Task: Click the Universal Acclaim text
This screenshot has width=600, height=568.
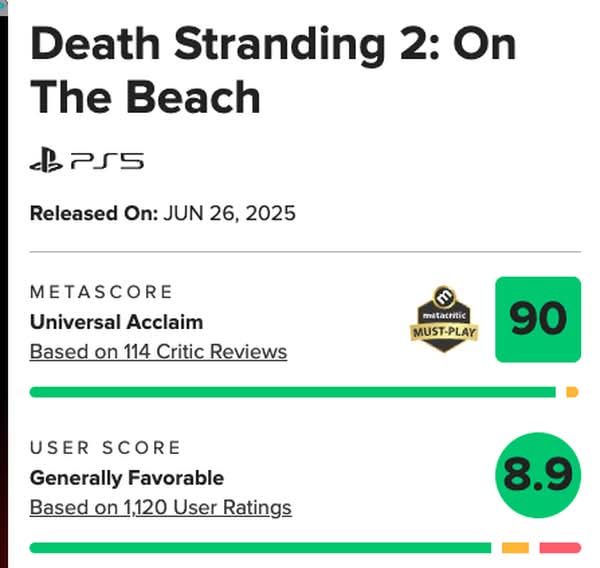Action: click(116, 322)
